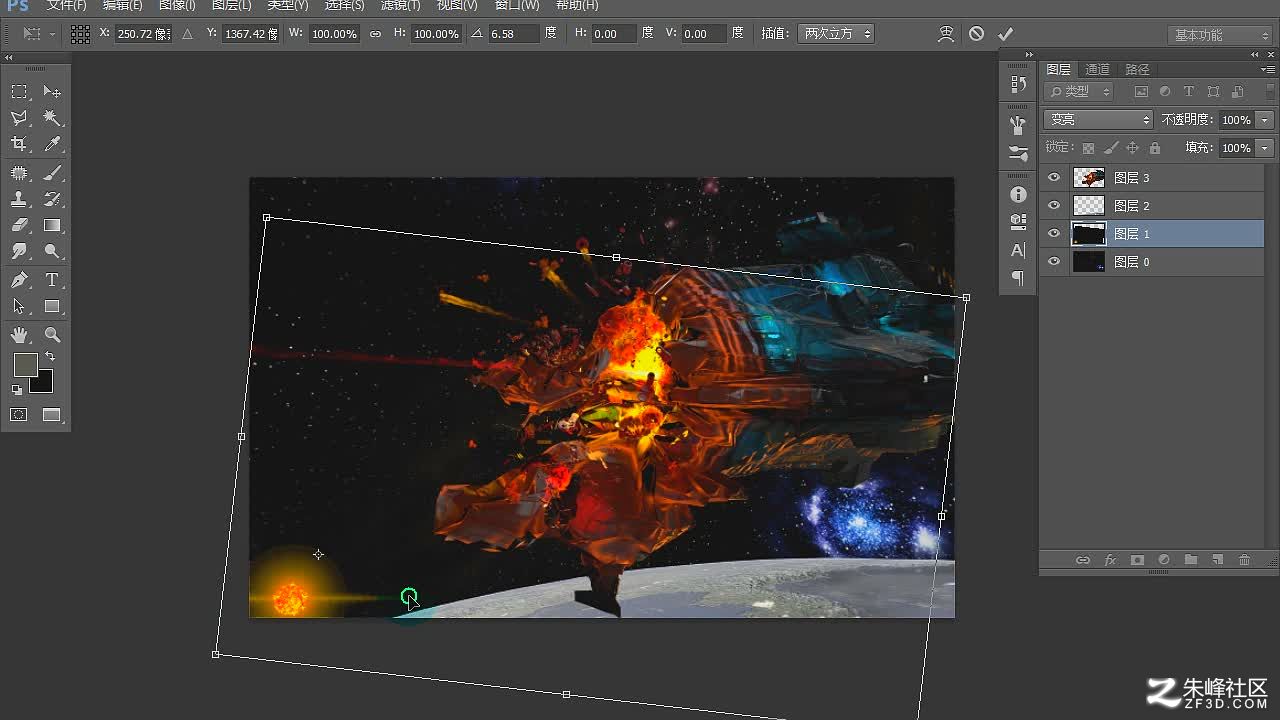This screenshot has width=1280, height=720.
Task: Select the Eyedropper tool
Action: 52,145
